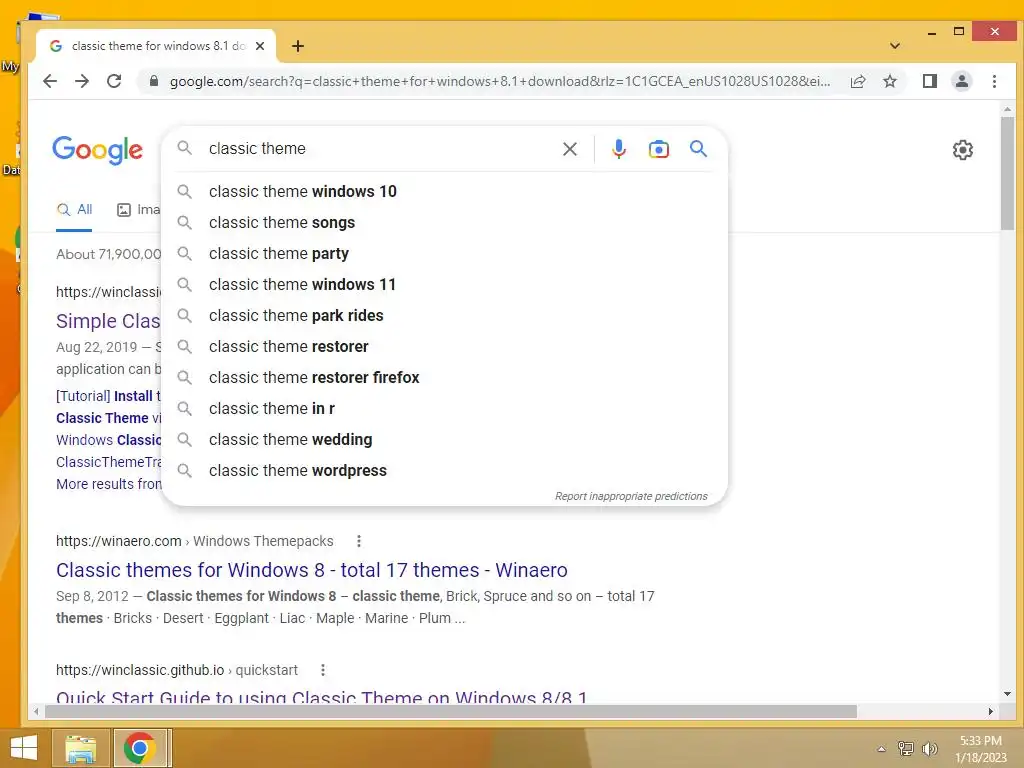
Task: Click Chrome icon on taskbar
Action: pos(139,748)
